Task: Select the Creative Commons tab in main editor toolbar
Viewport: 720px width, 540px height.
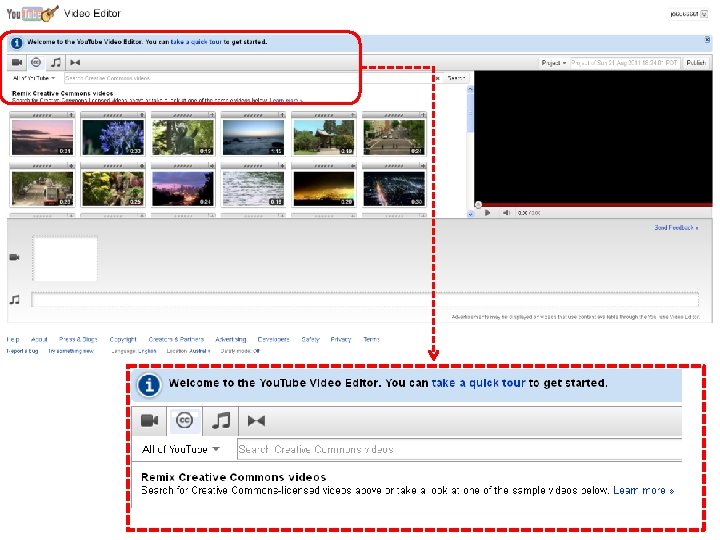Action: [36, 62]
